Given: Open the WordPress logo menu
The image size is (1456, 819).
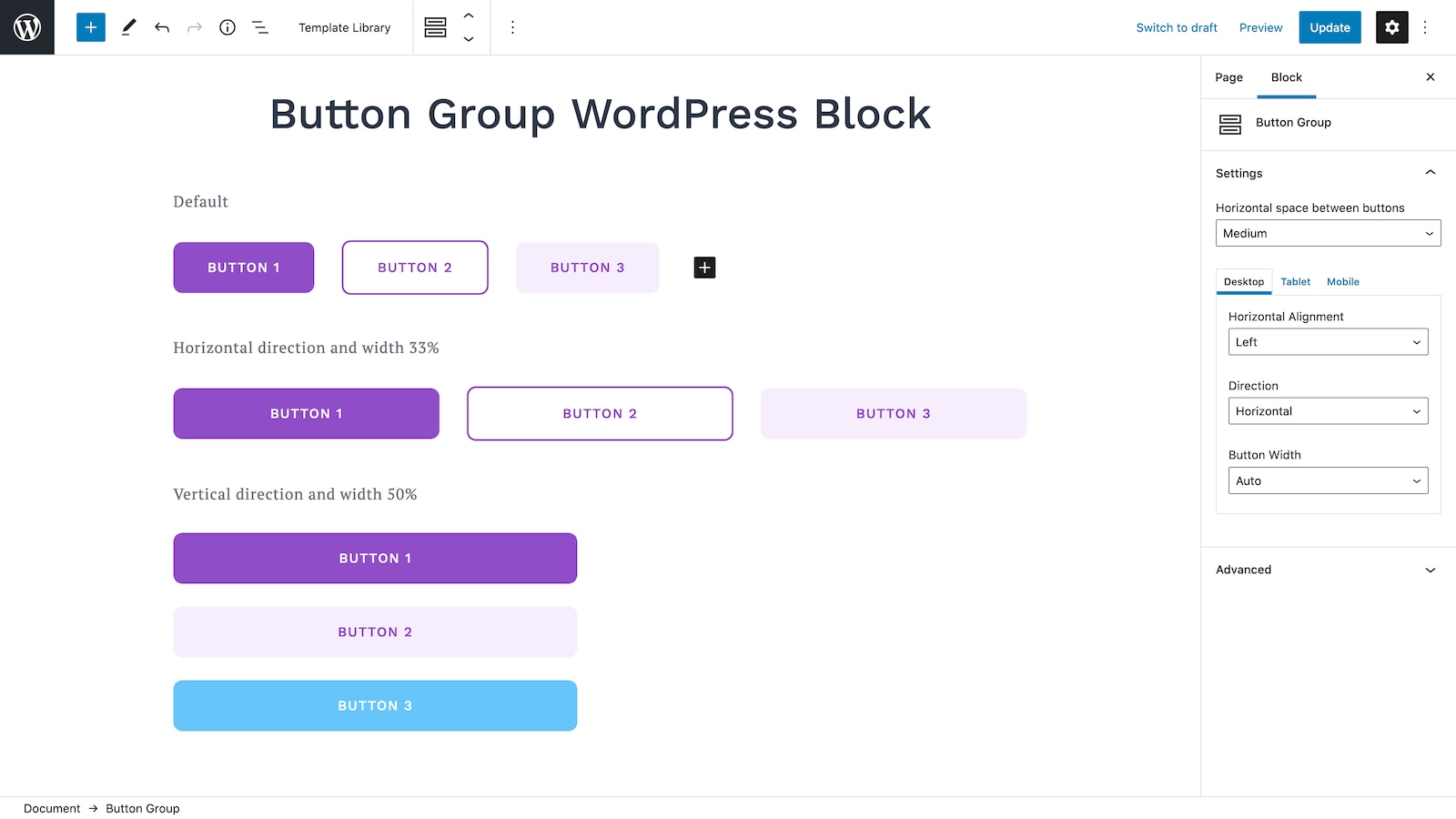Looking at the screenshot, I should 27,27.
